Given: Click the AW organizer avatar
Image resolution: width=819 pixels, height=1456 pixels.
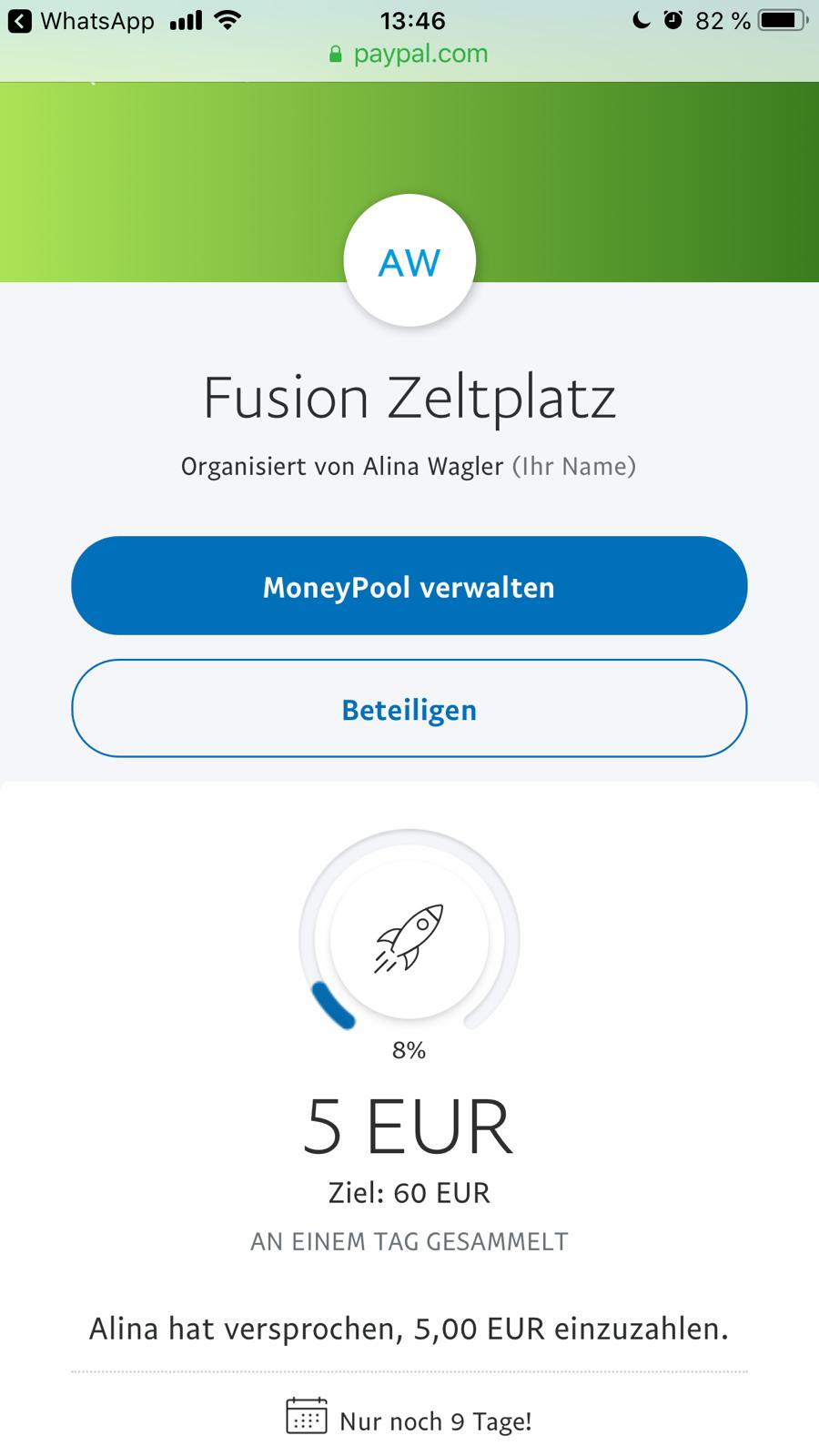Looking at the screenshot, I should coord(409,262).
